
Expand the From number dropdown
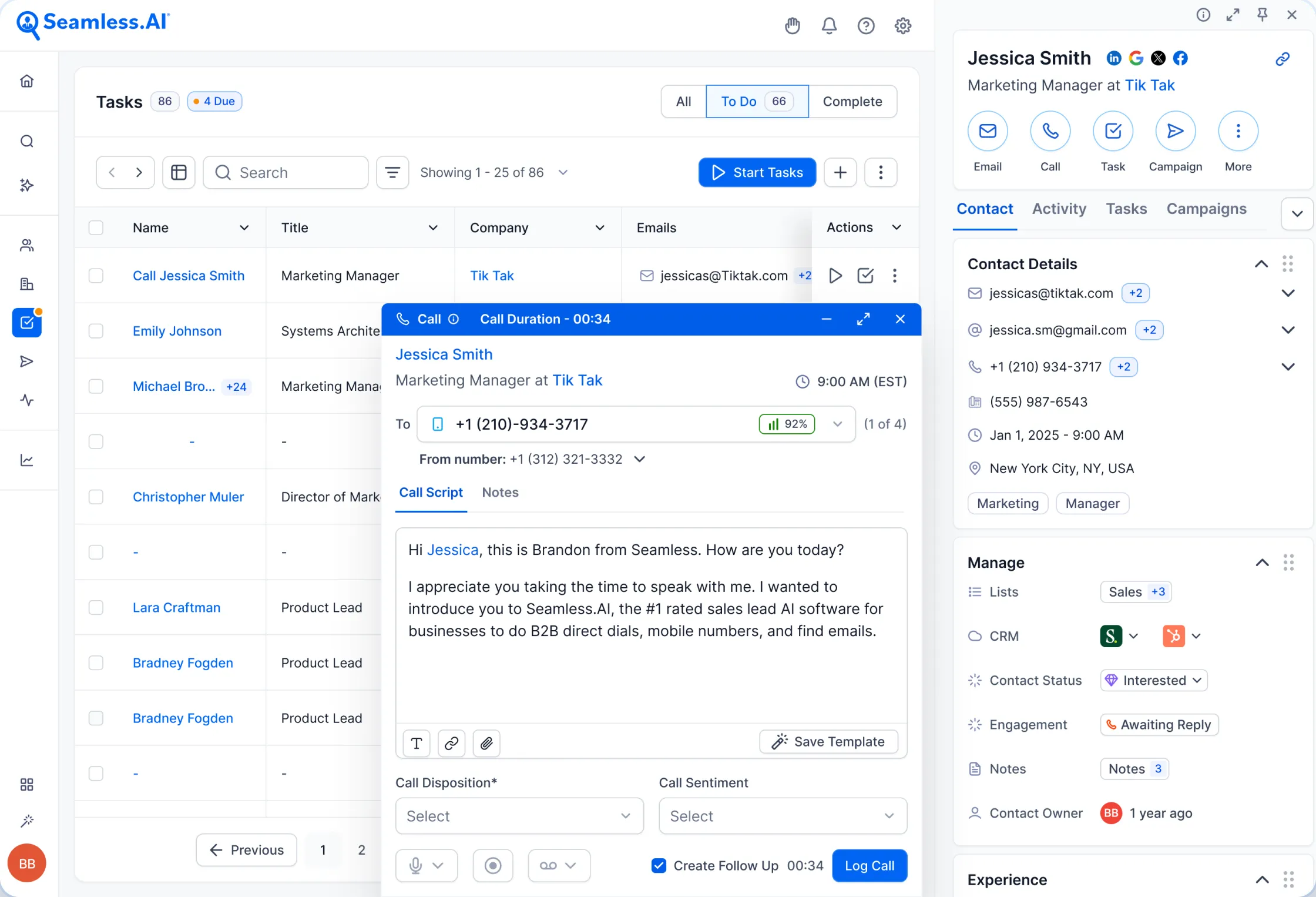pyautogui.click(x=640, y=459)
